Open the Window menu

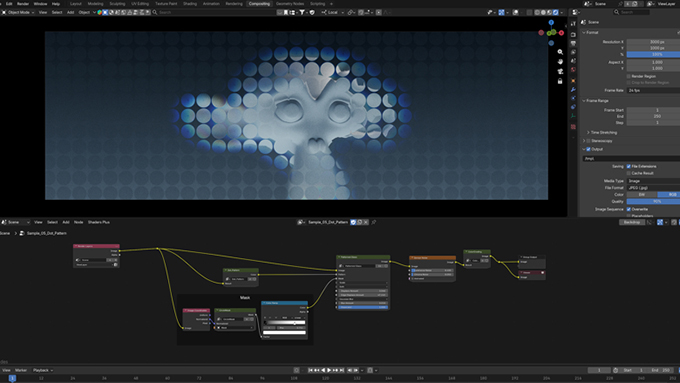[x=40, y=4]
